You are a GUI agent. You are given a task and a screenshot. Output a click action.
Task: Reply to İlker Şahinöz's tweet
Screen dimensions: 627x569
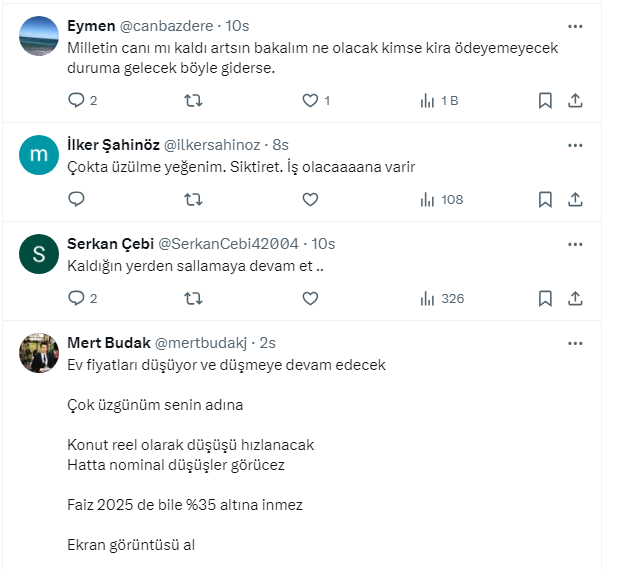(x=76, y=199)
